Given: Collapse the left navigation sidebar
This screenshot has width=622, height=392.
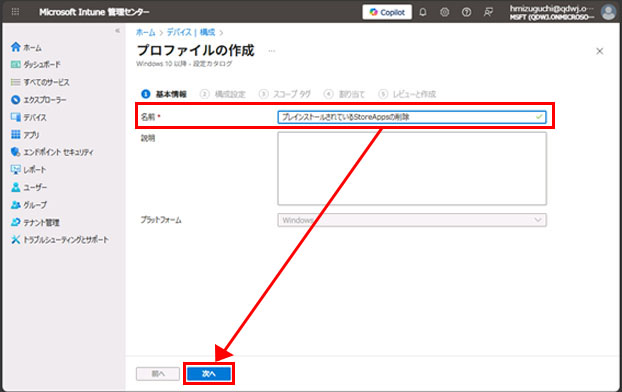Looking at the screenshot, I should 117,31.
